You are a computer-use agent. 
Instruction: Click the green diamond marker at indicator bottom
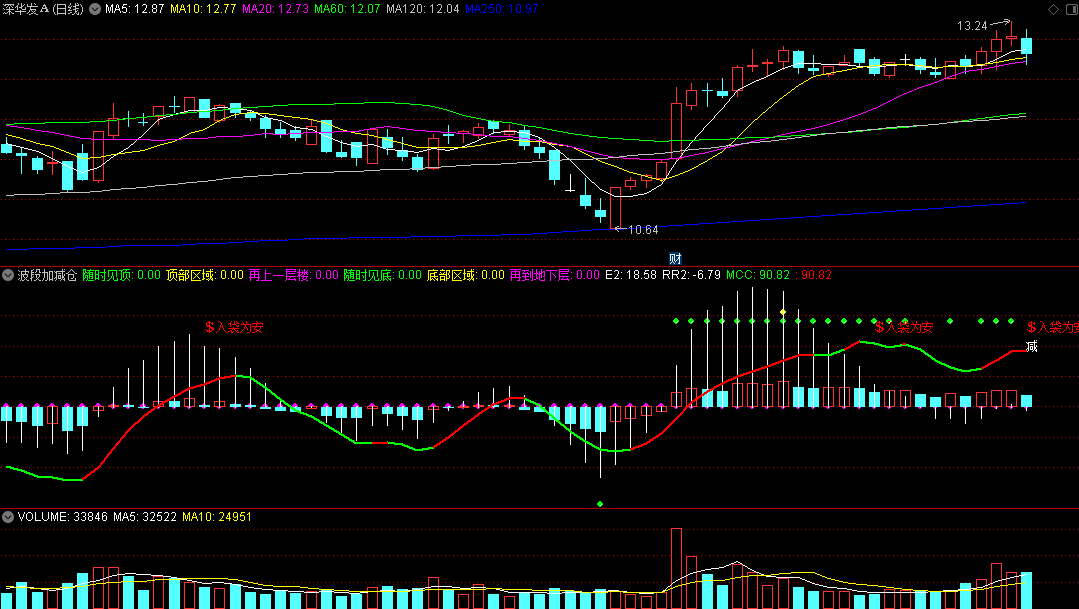[600, 504]
